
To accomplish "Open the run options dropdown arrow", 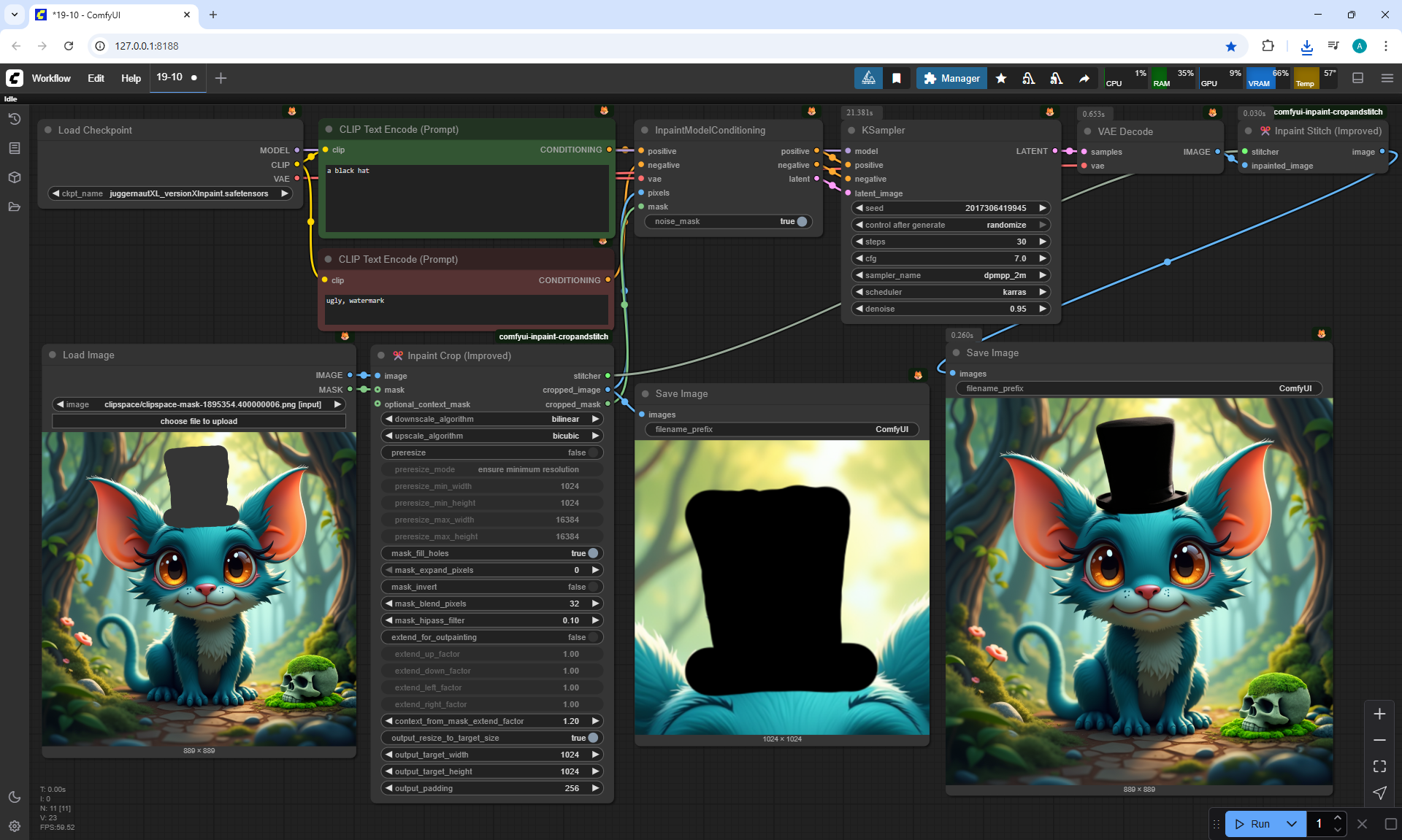I will click(1291, 824).
